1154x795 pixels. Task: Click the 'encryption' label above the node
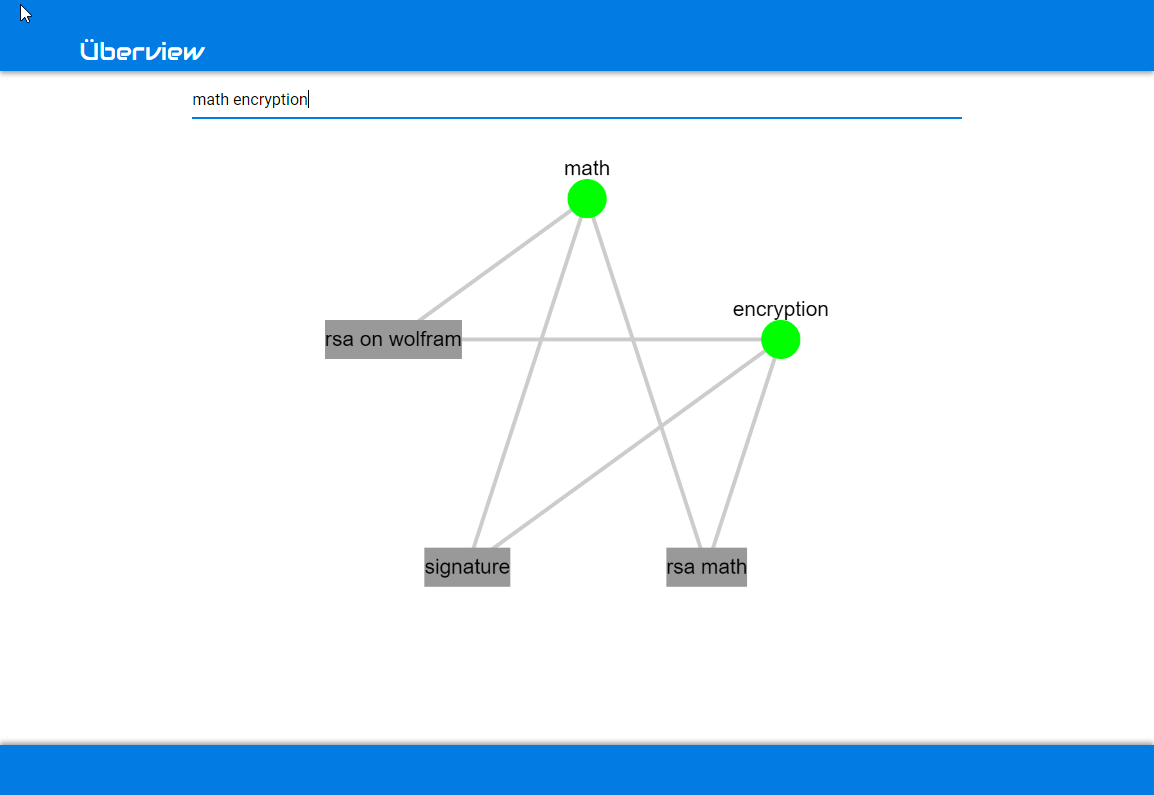tap(780, 309)
